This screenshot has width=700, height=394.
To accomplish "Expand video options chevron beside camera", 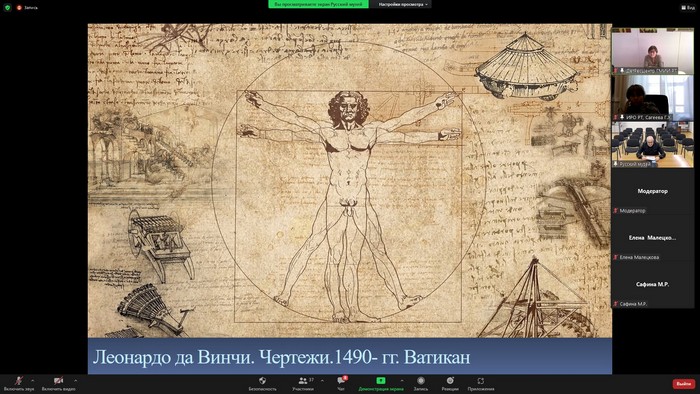I will point(75,381).
